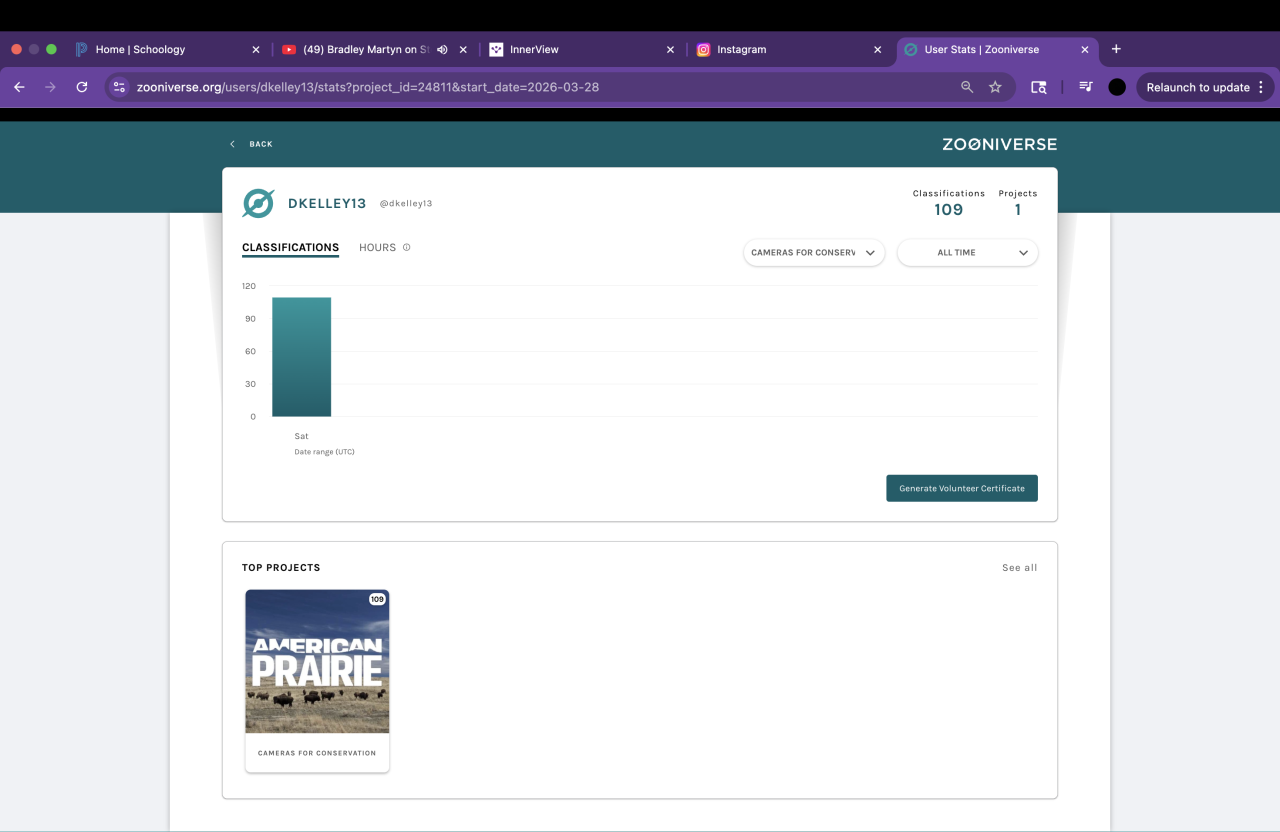This screenshot has width=1280, height=832.
Task: Switch to the HOURS stats tab
Action: click(x=377, y=248)
